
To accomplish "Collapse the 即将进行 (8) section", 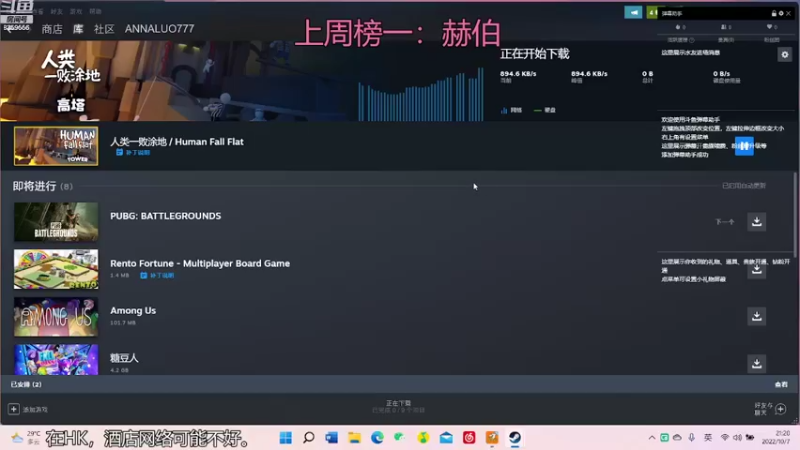I will click(x=43, y=186).
